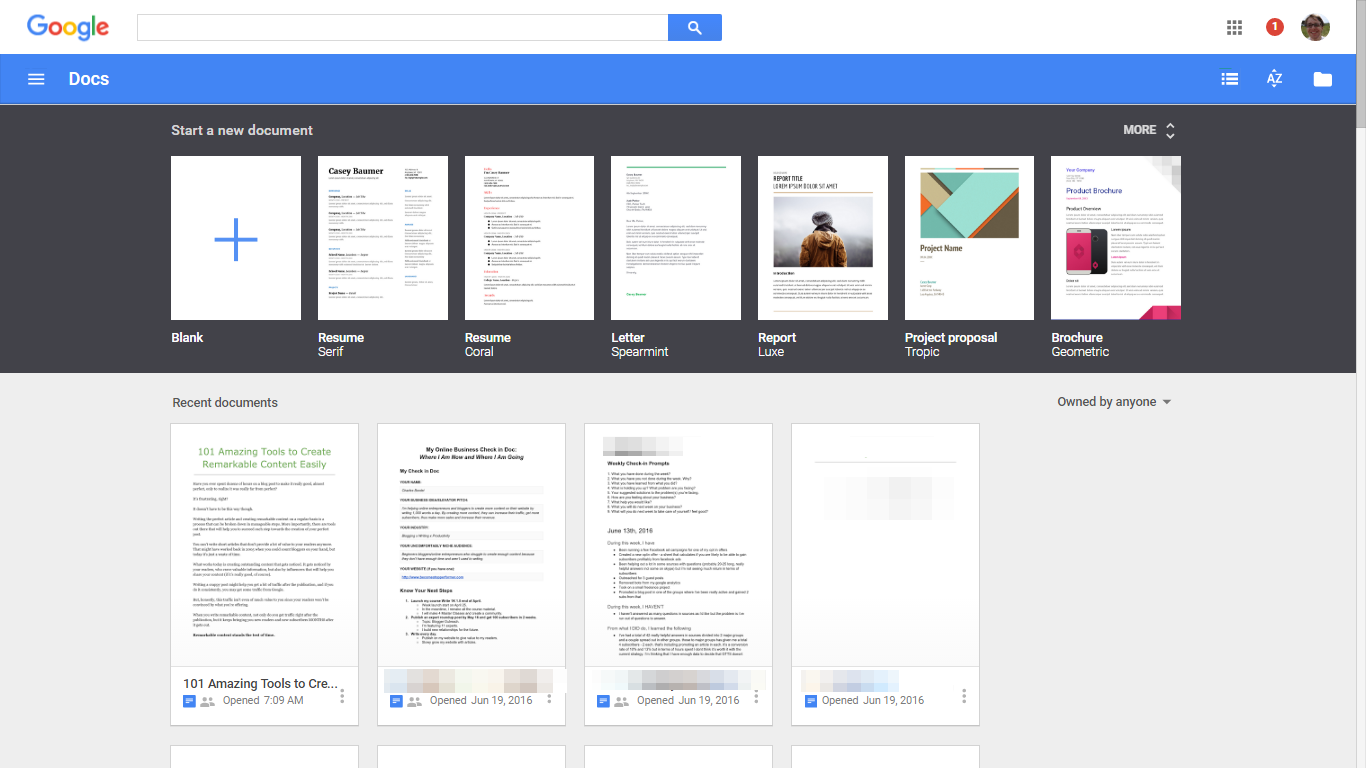Click the '101 Amazing Tools to Cre...' title

(260, 684)
